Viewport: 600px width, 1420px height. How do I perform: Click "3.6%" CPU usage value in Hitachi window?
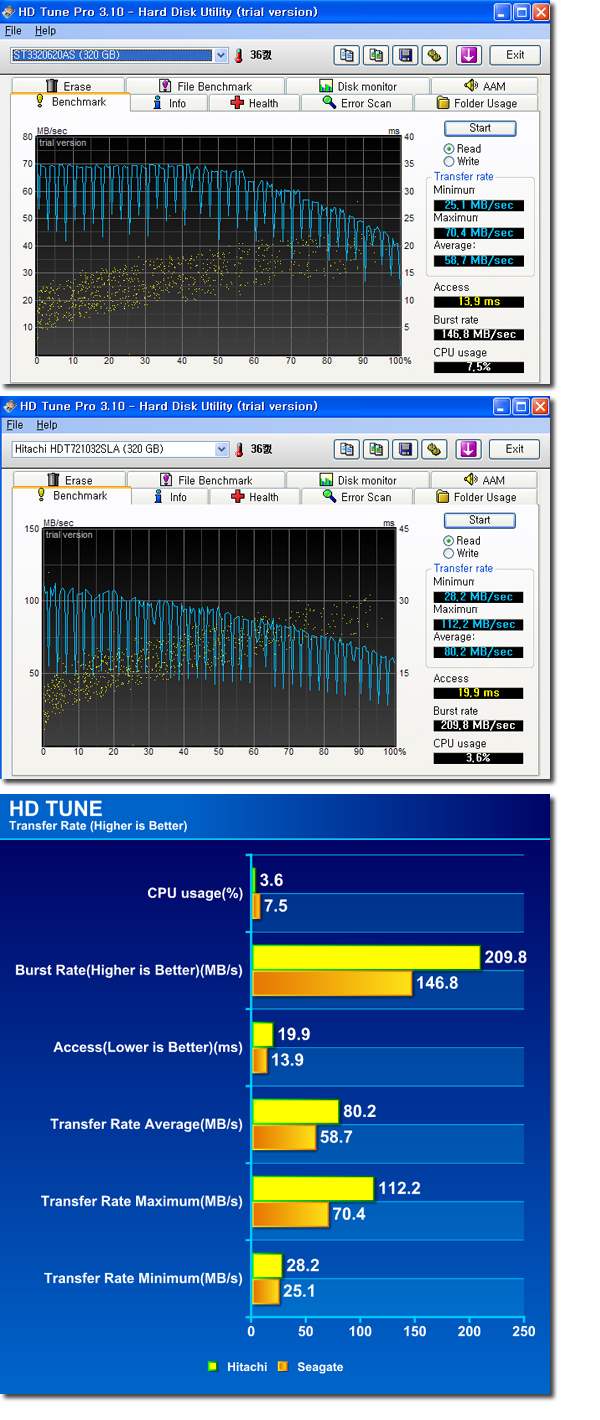[x=478, y=758]
